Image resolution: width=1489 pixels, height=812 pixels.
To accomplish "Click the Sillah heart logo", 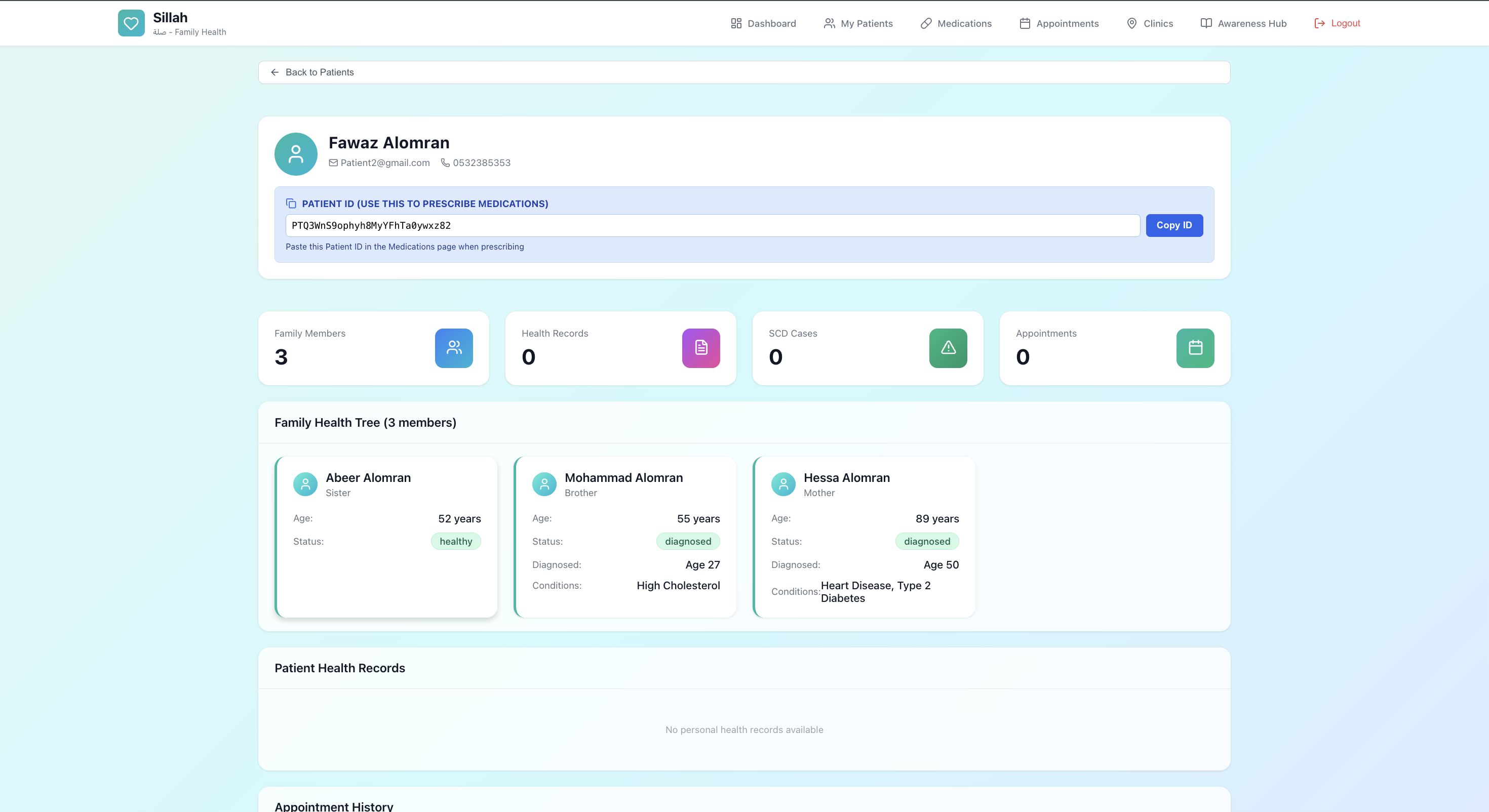I will point(131,23).
